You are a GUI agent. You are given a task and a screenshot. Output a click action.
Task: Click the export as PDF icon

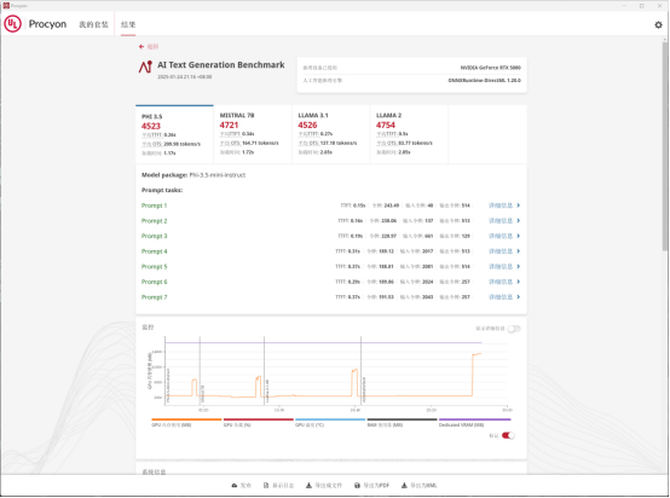pyautogui.click(x=358, y=484)
